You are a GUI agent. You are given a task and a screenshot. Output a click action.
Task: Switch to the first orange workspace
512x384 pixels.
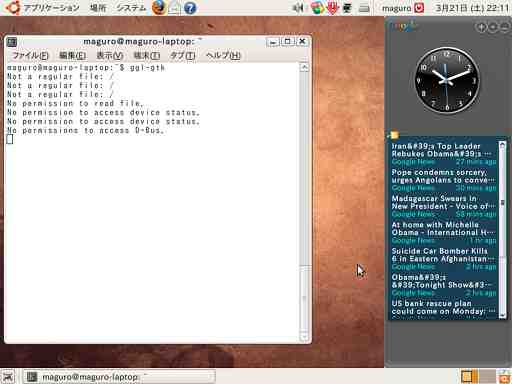pos(469,377)
